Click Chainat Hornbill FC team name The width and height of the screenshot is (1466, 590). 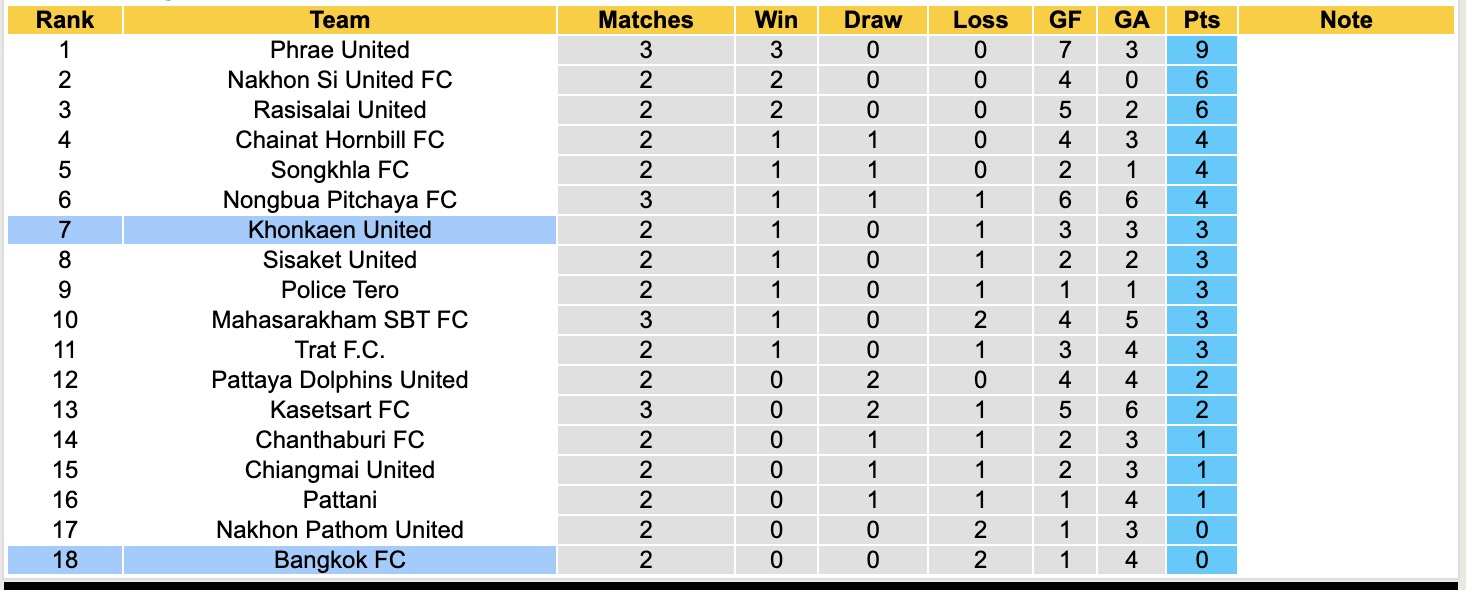(x=340, y=140)
